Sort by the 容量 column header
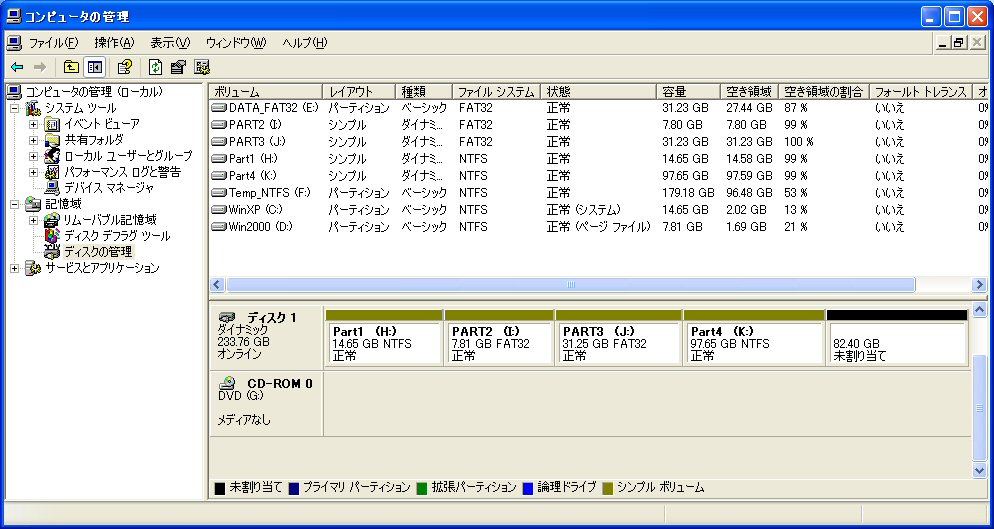994x529 pixels. [688, 92]
